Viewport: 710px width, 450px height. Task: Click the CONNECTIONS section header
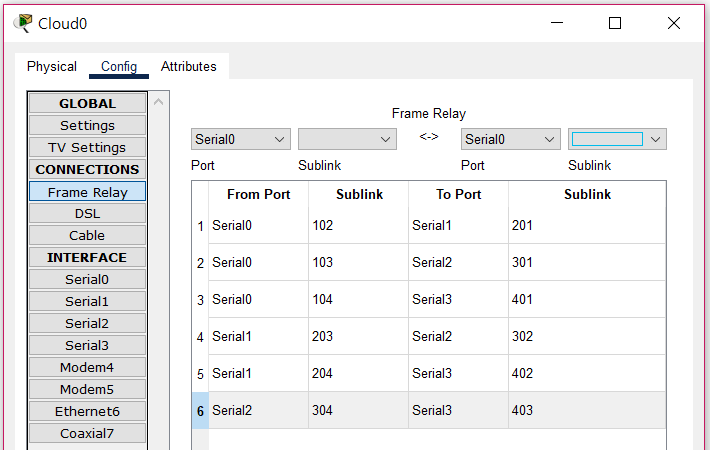(x=87, y=169)
